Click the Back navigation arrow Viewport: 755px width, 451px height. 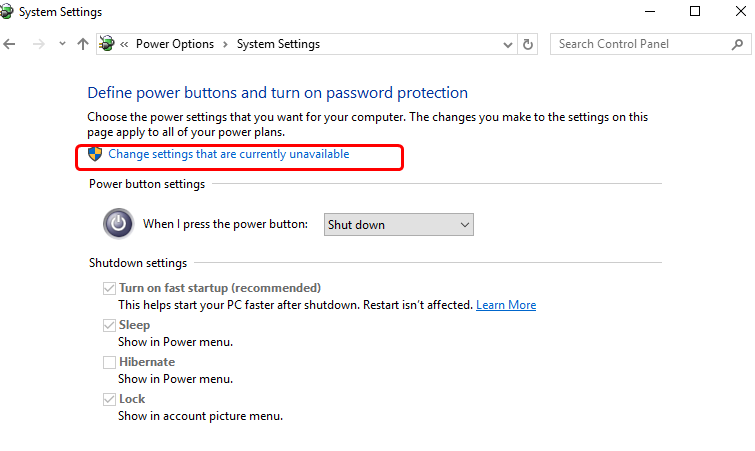(11, 45)
